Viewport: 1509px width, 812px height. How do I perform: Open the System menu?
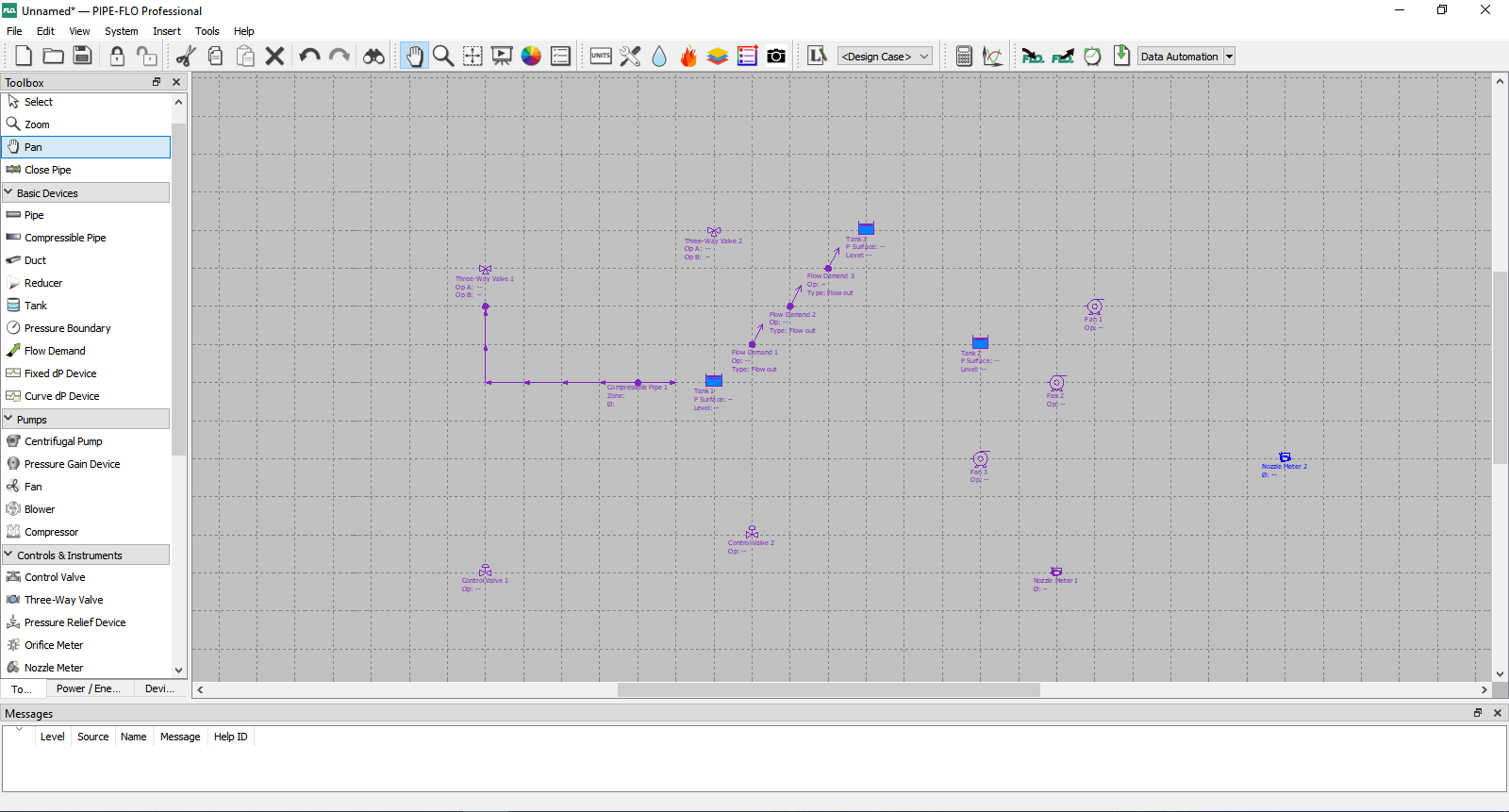pos(122,31)
